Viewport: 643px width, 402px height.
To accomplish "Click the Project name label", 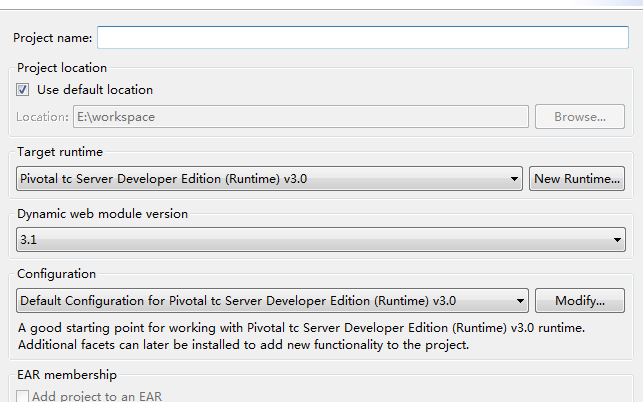I will click(x=52, y=38).
